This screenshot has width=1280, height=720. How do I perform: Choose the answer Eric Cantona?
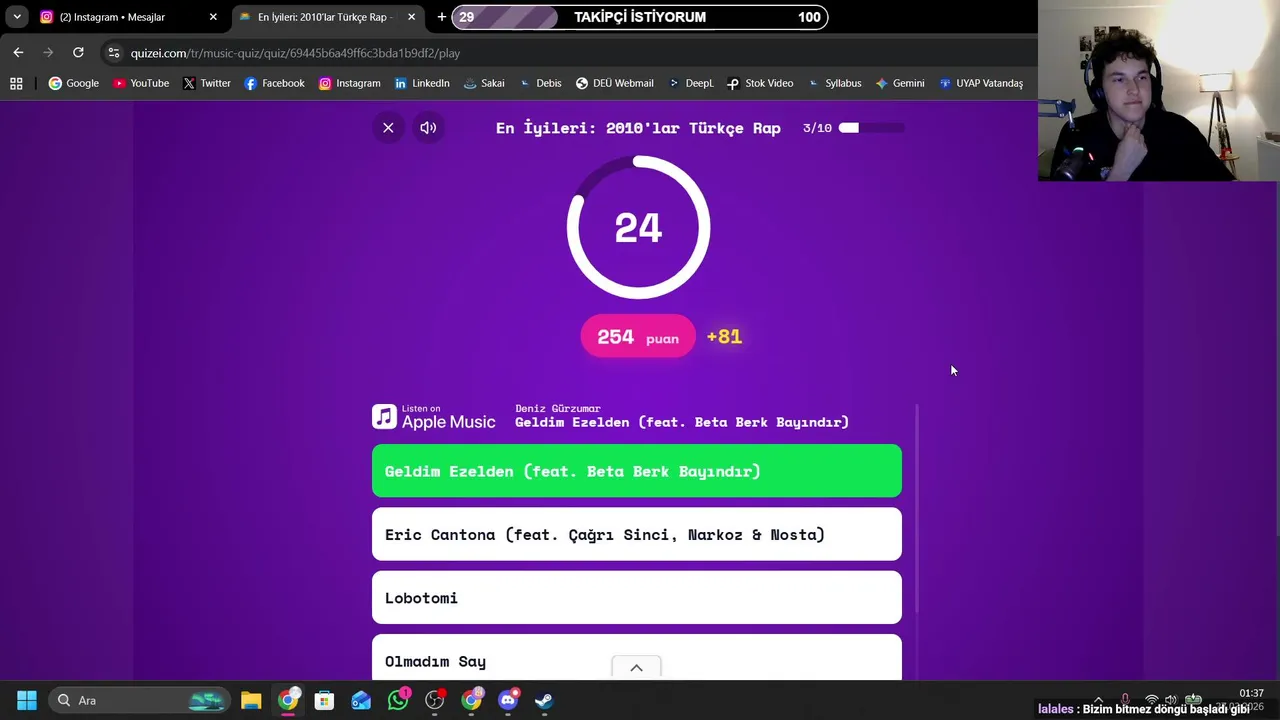pyautogui.click(x=637, y=534)
